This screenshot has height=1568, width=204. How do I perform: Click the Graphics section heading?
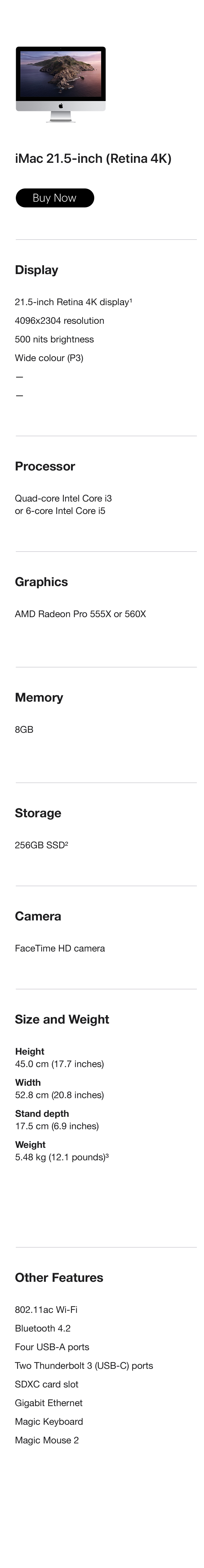(x=41, y=582)
